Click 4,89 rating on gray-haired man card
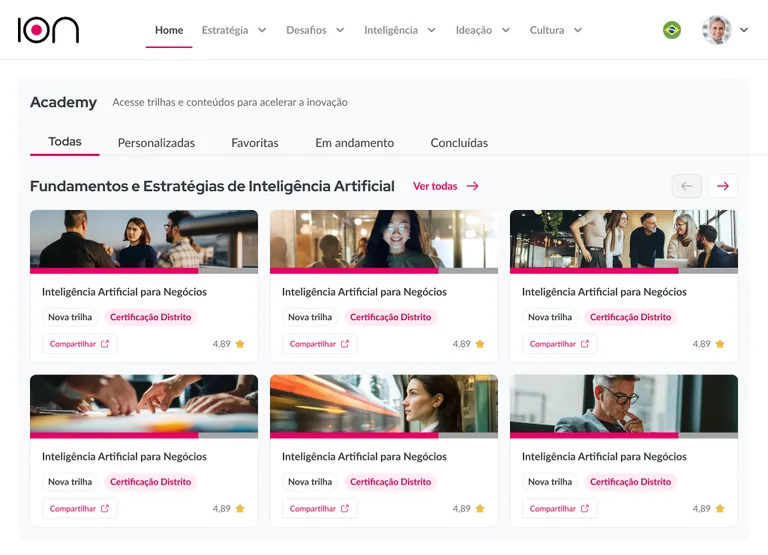This screenshot has height=555, width=768. (x=701, y=508)
